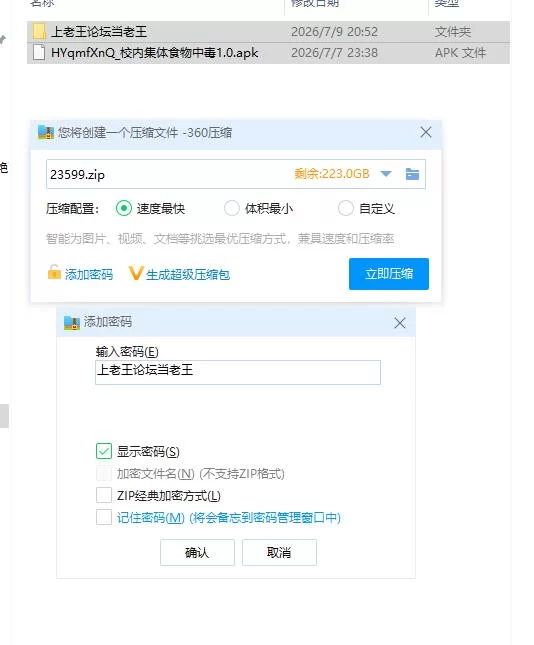Click the 2026/7/7 23:38 date cell
Viewport: 534px width, 645px height.
(x=334, y=53)
